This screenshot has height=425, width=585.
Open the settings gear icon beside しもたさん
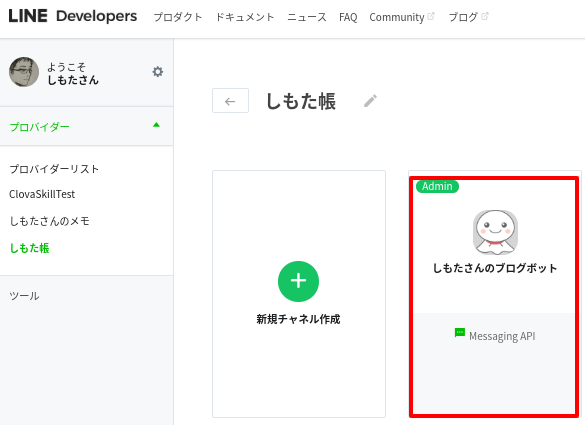click(158, 72)
